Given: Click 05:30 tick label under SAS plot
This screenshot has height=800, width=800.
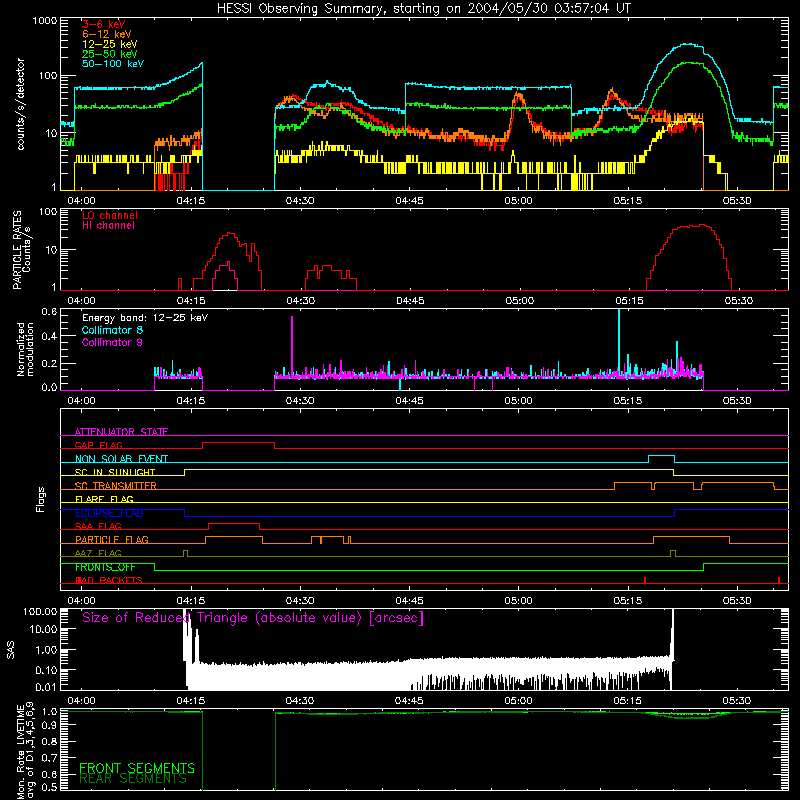Looking at the screenshot, I should 737,701.
